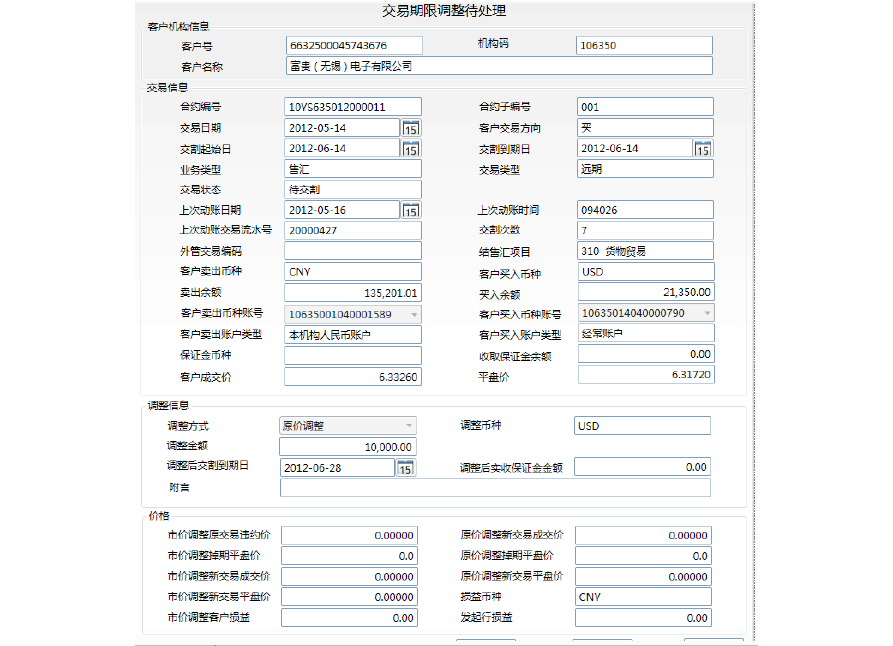Click the 发起行损益 field

644,618
